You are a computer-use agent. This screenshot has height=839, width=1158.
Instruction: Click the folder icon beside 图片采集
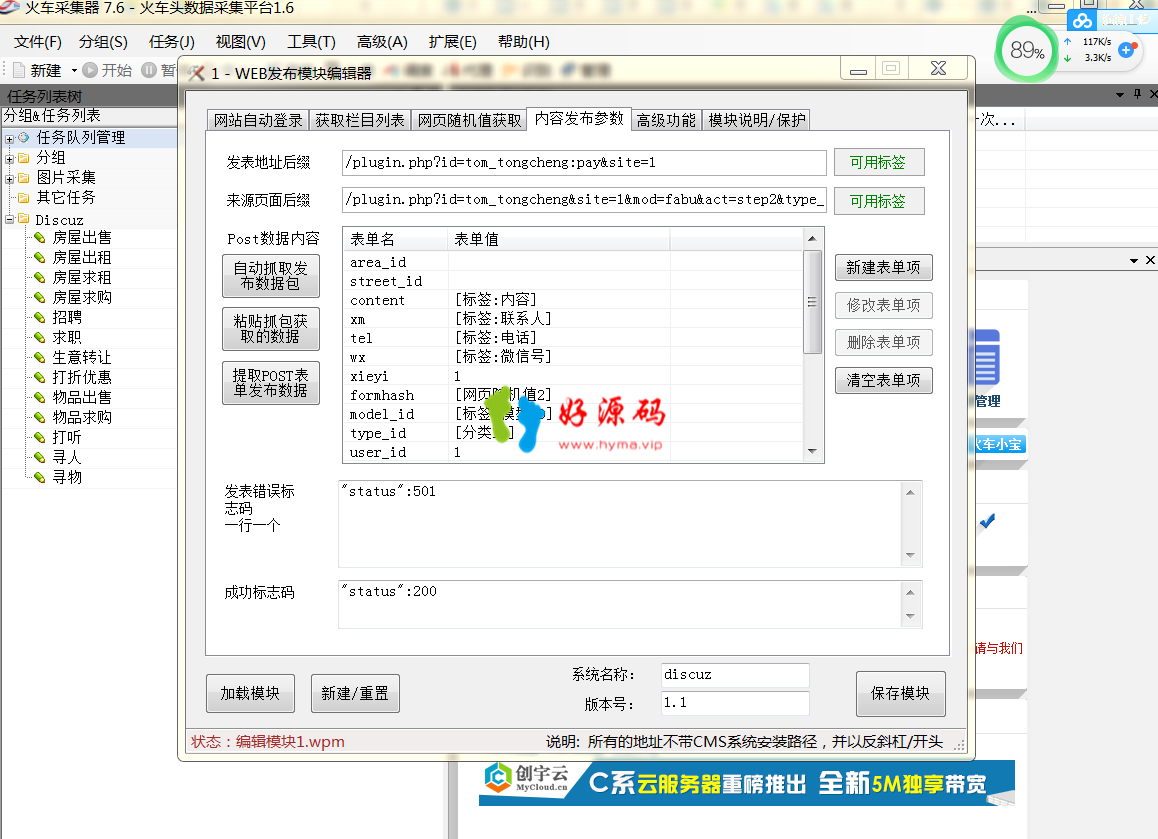(24, 178)
